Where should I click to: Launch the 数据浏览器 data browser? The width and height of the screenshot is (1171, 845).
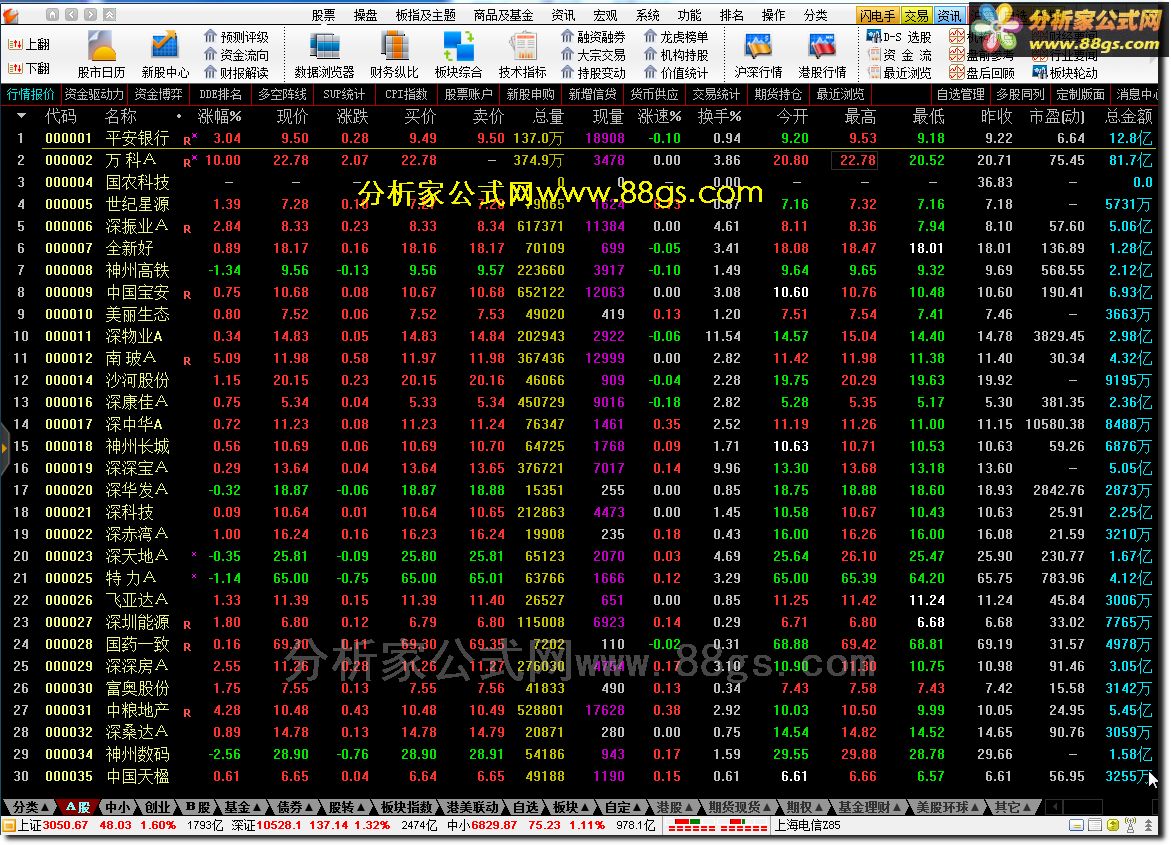(x=324, y=55)
